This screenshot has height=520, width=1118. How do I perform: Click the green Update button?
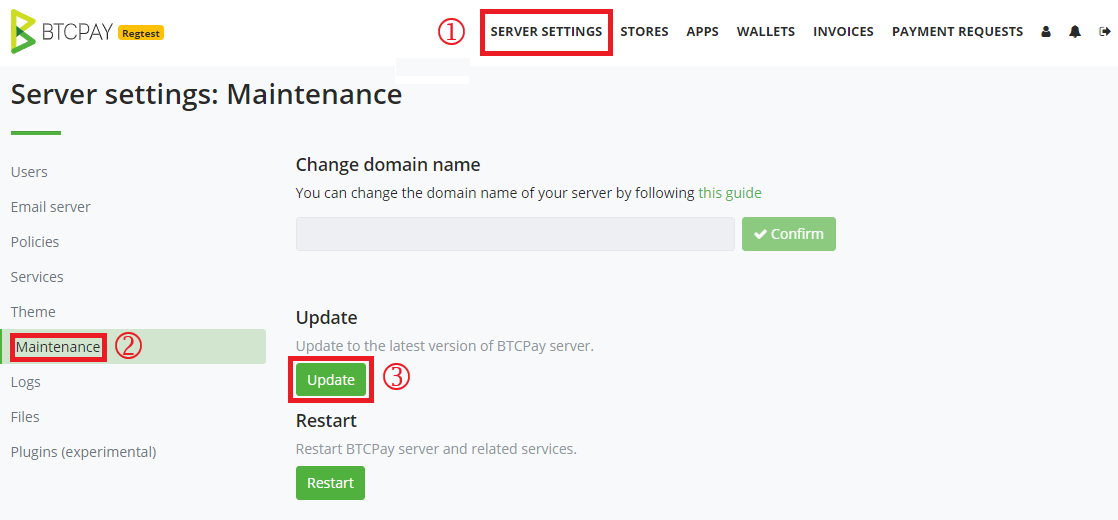pos(331,380)
